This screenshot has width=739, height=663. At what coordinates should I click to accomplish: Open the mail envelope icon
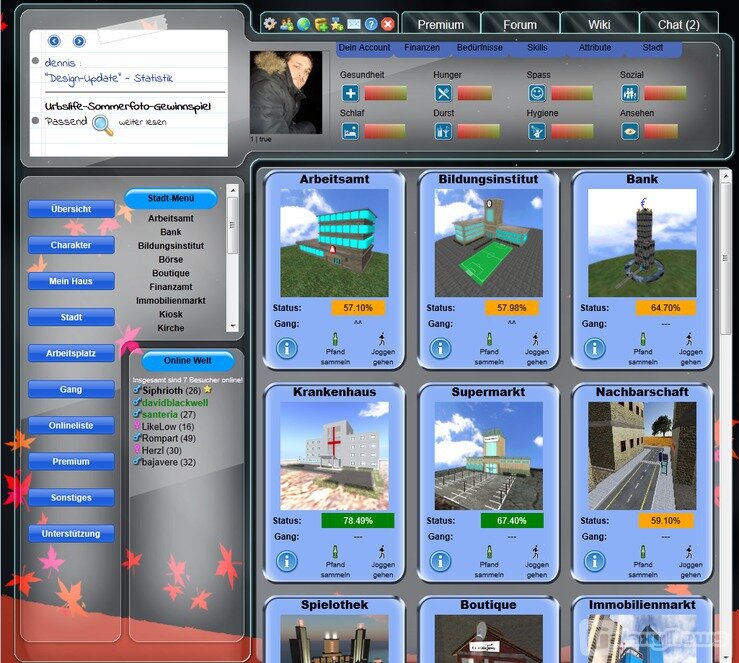354,24
